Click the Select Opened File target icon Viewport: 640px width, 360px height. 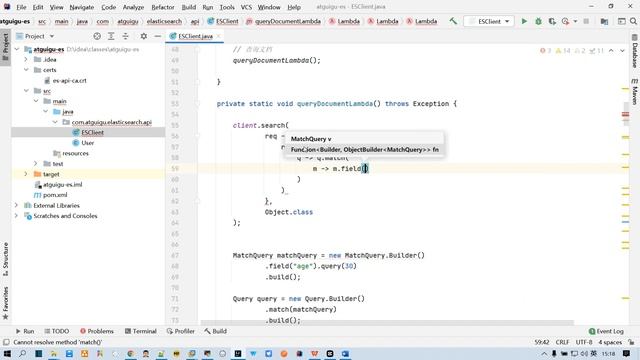[97, 36]
